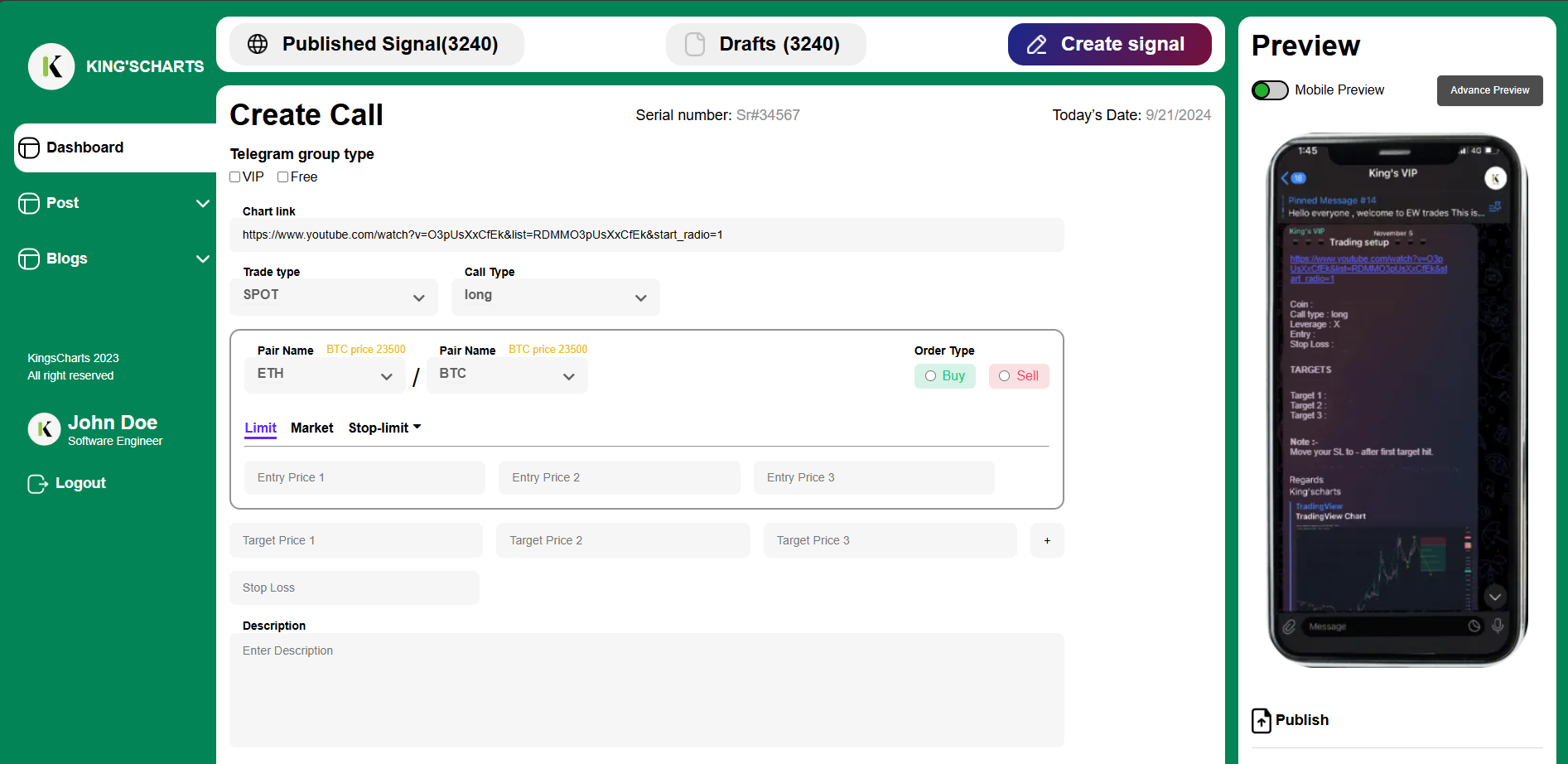
Task: Click the Advance Preview button
Action: point(1489,89)
